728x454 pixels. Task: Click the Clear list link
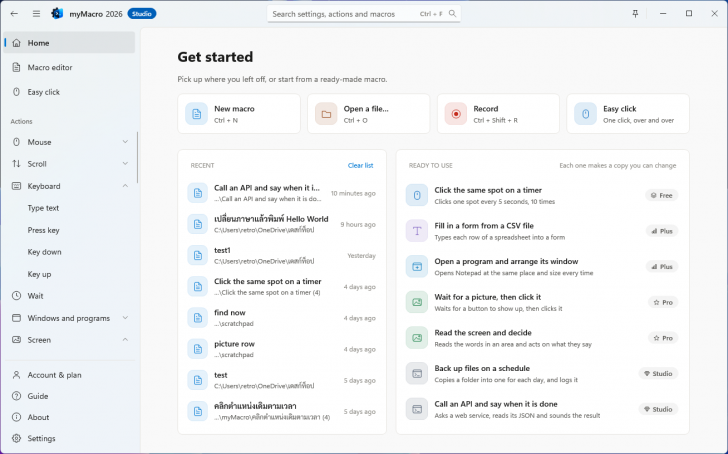click(x=360, y=165)
